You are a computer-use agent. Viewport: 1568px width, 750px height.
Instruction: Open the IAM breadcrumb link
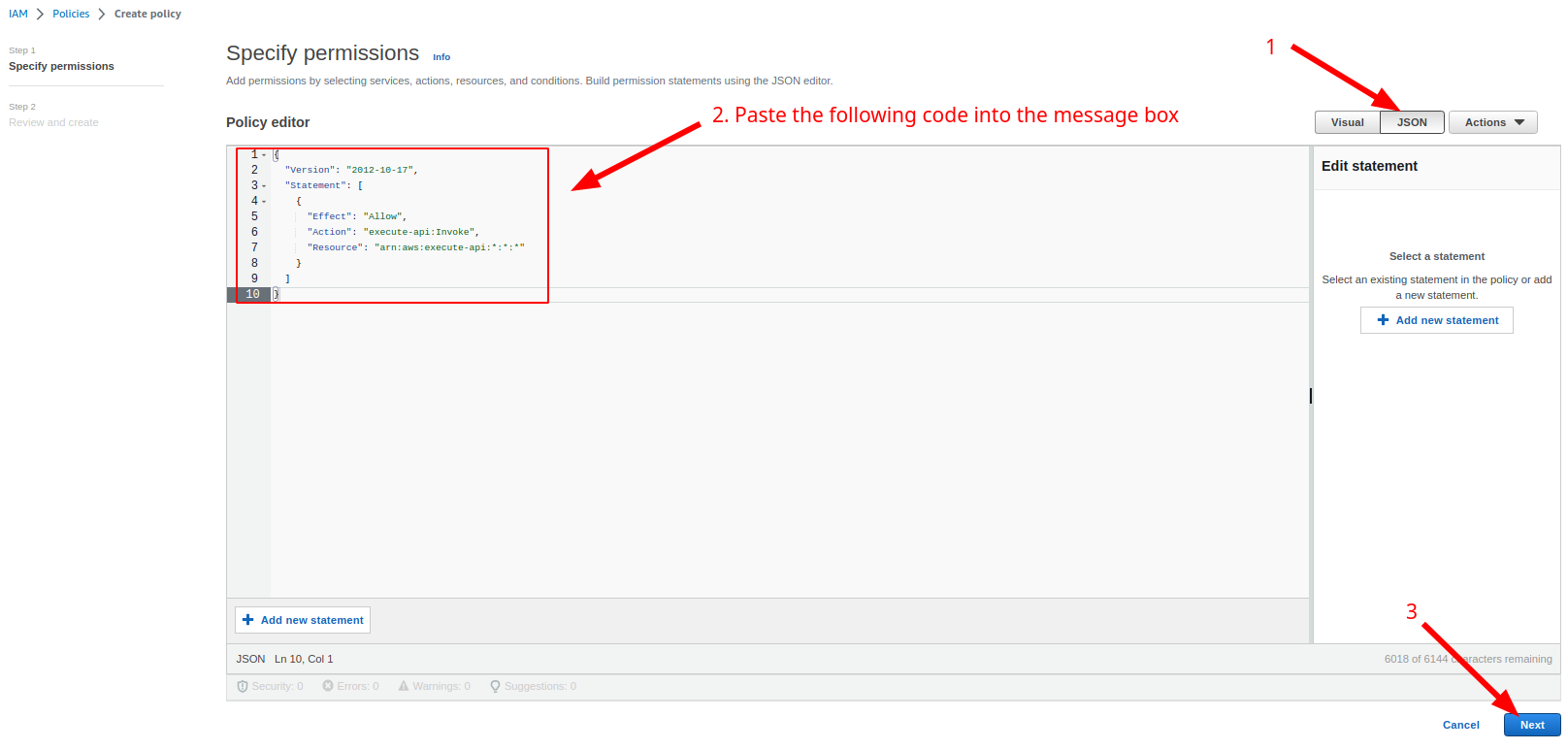pos(18,14)
